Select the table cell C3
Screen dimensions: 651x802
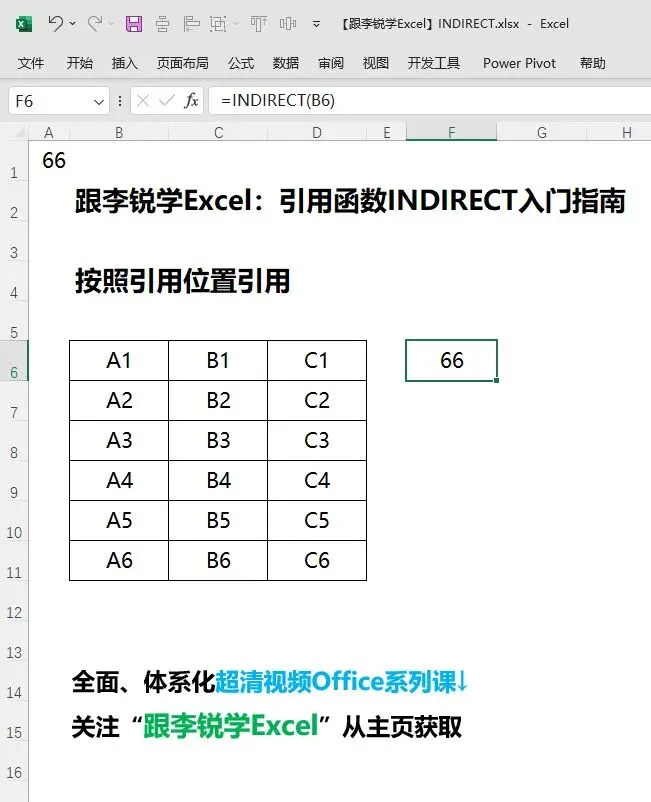pos(317,440)
